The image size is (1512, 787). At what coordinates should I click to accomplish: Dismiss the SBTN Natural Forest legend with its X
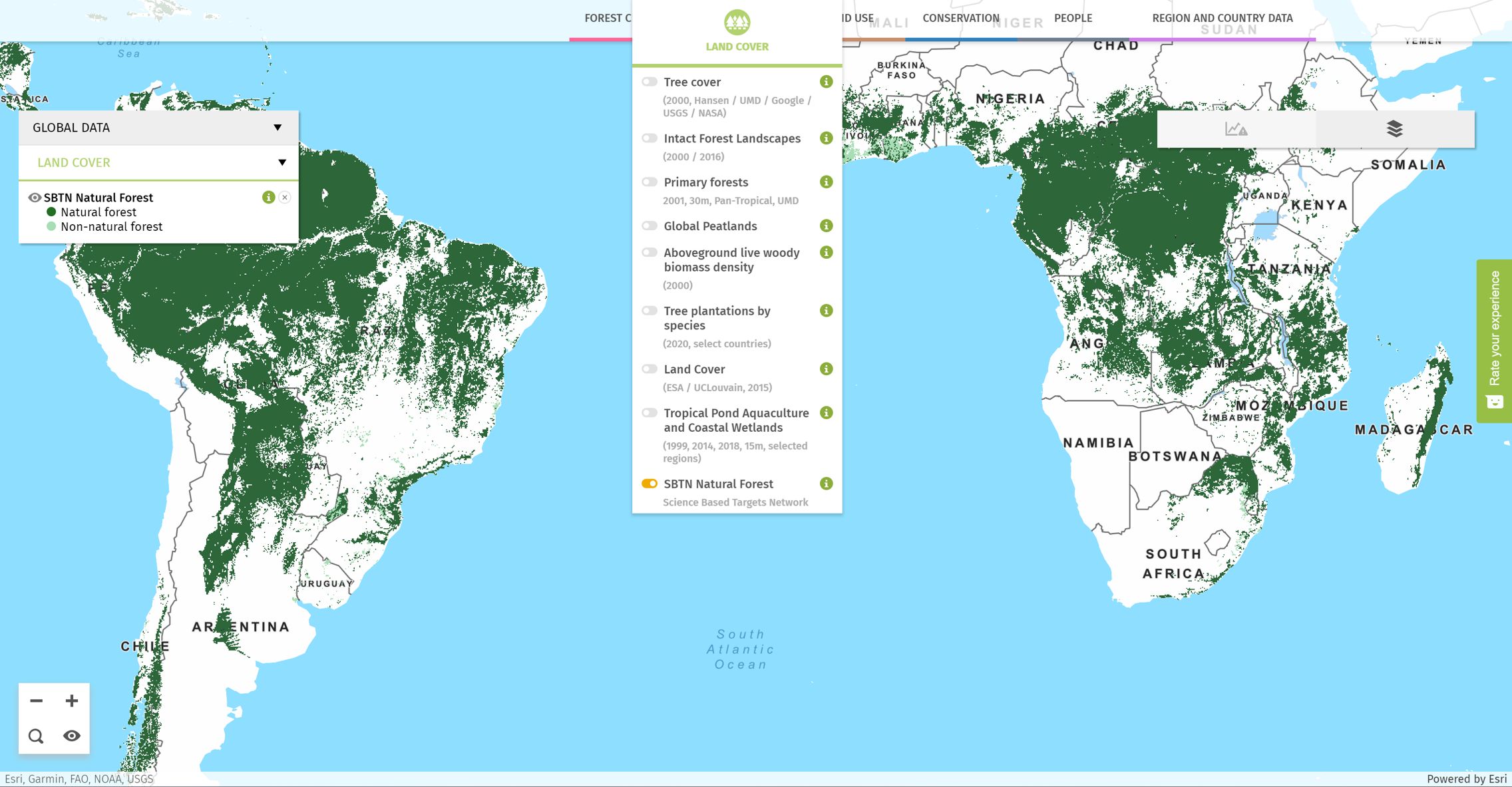pos(285,197)
